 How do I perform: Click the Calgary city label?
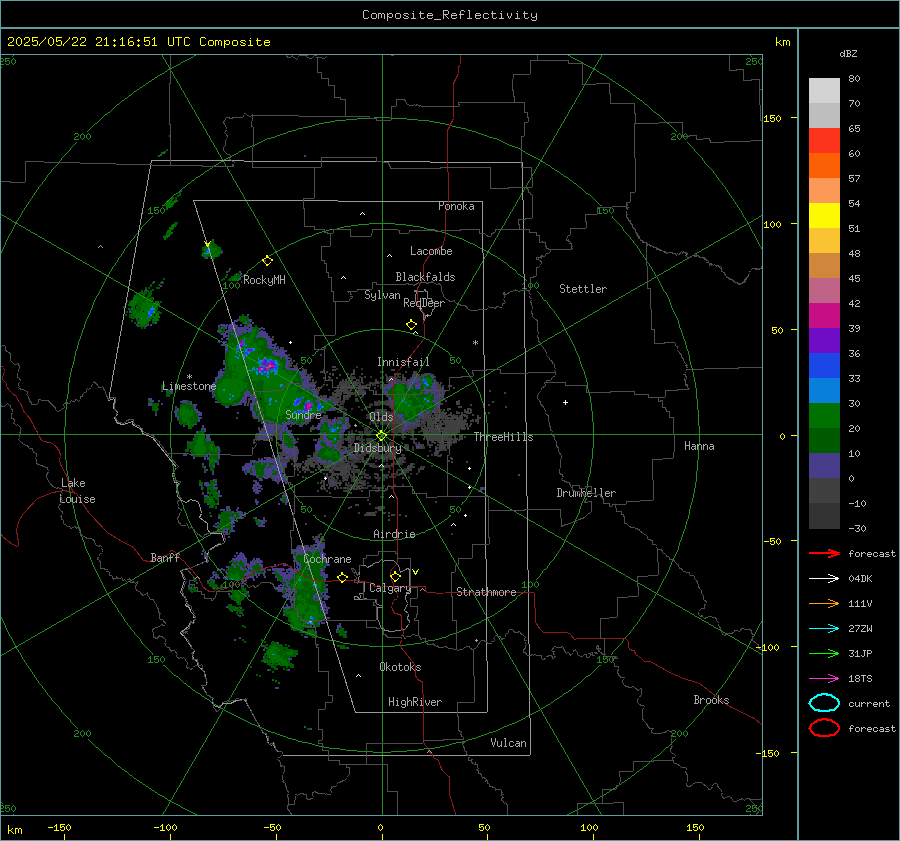pos(390,588)
